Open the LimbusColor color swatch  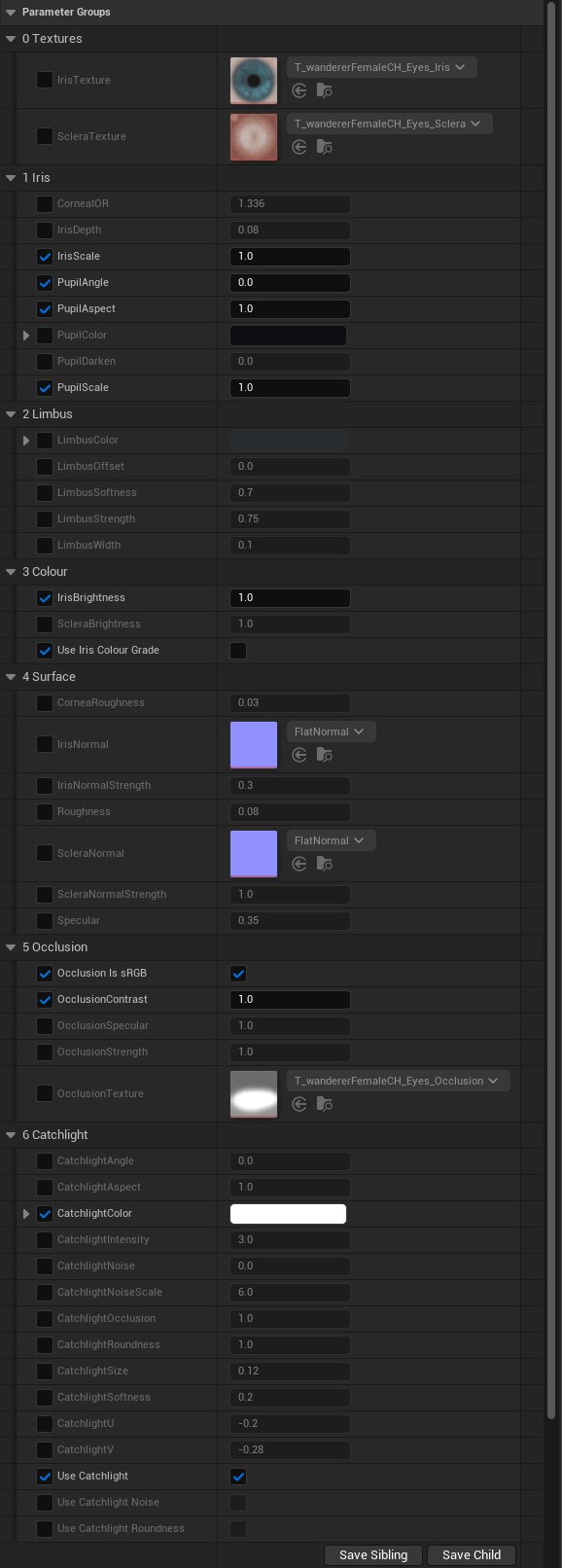(x=288, y=441)
